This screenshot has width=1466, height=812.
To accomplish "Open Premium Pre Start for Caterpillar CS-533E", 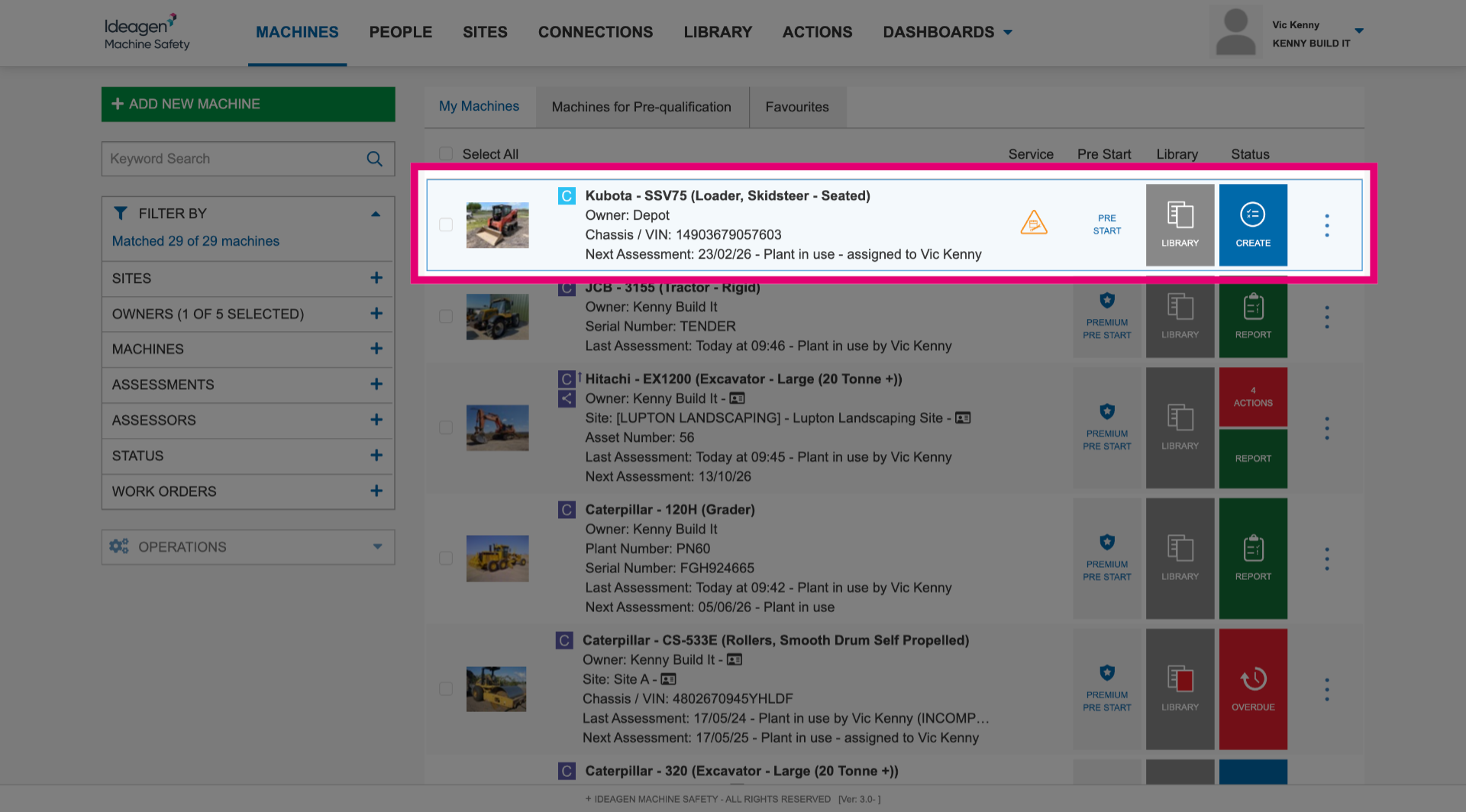I will click(x=1107, y=689).
